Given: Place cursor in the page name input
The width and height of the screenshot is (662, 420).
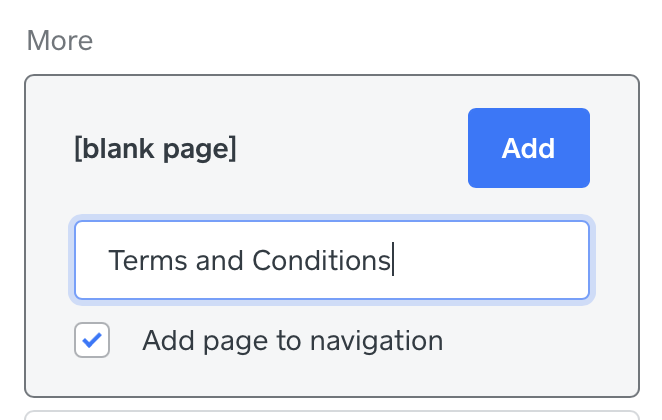Looking at the screenshot, I should [x=331, y=261].
